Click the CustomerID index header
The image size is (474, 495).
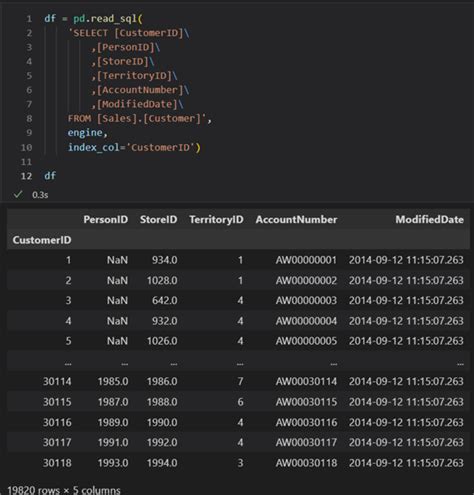click(x=42, y=240)
